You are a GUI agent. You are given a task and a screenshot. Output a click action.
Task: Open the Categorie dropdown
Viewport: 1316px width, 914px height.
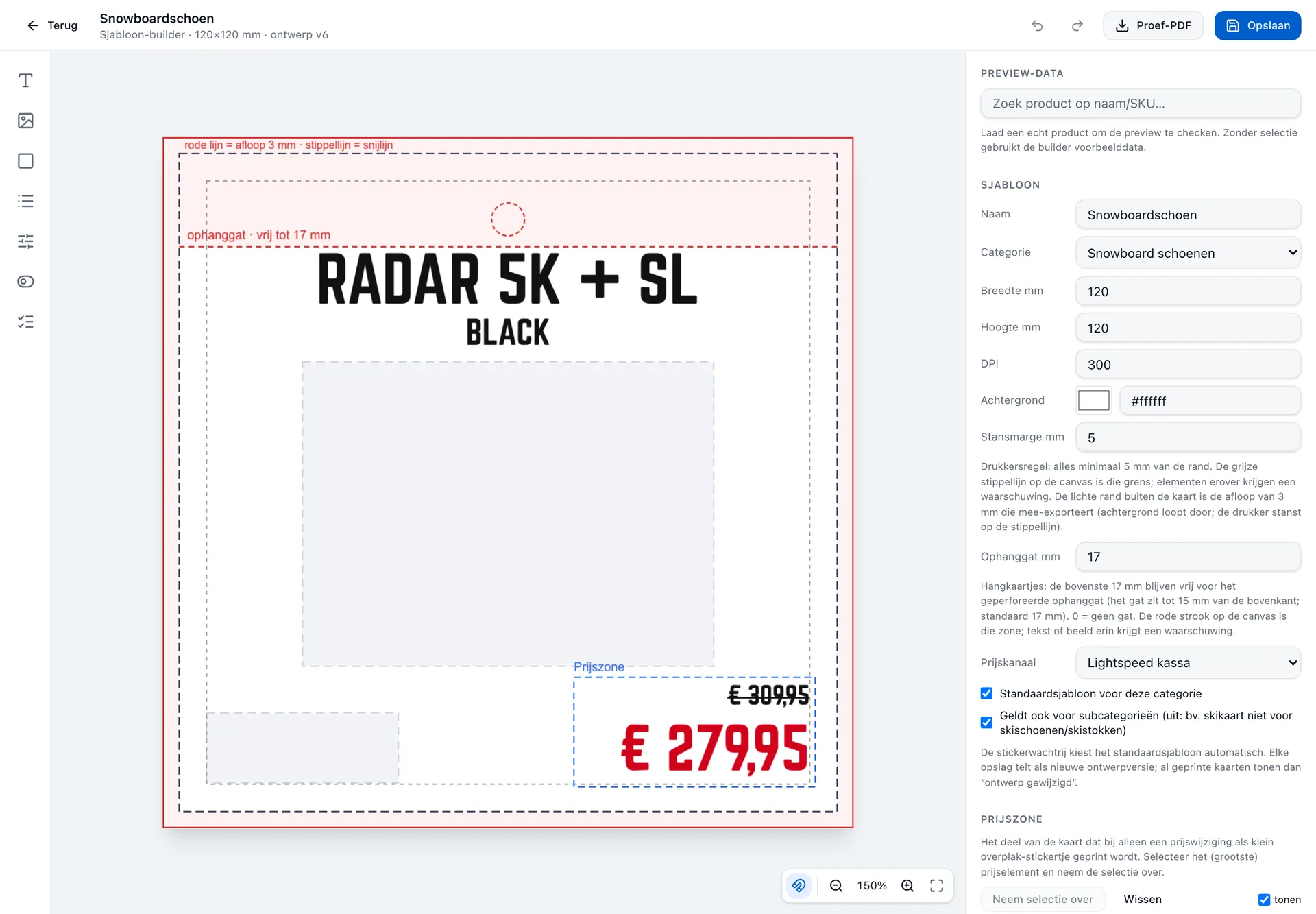point(1188,253)
